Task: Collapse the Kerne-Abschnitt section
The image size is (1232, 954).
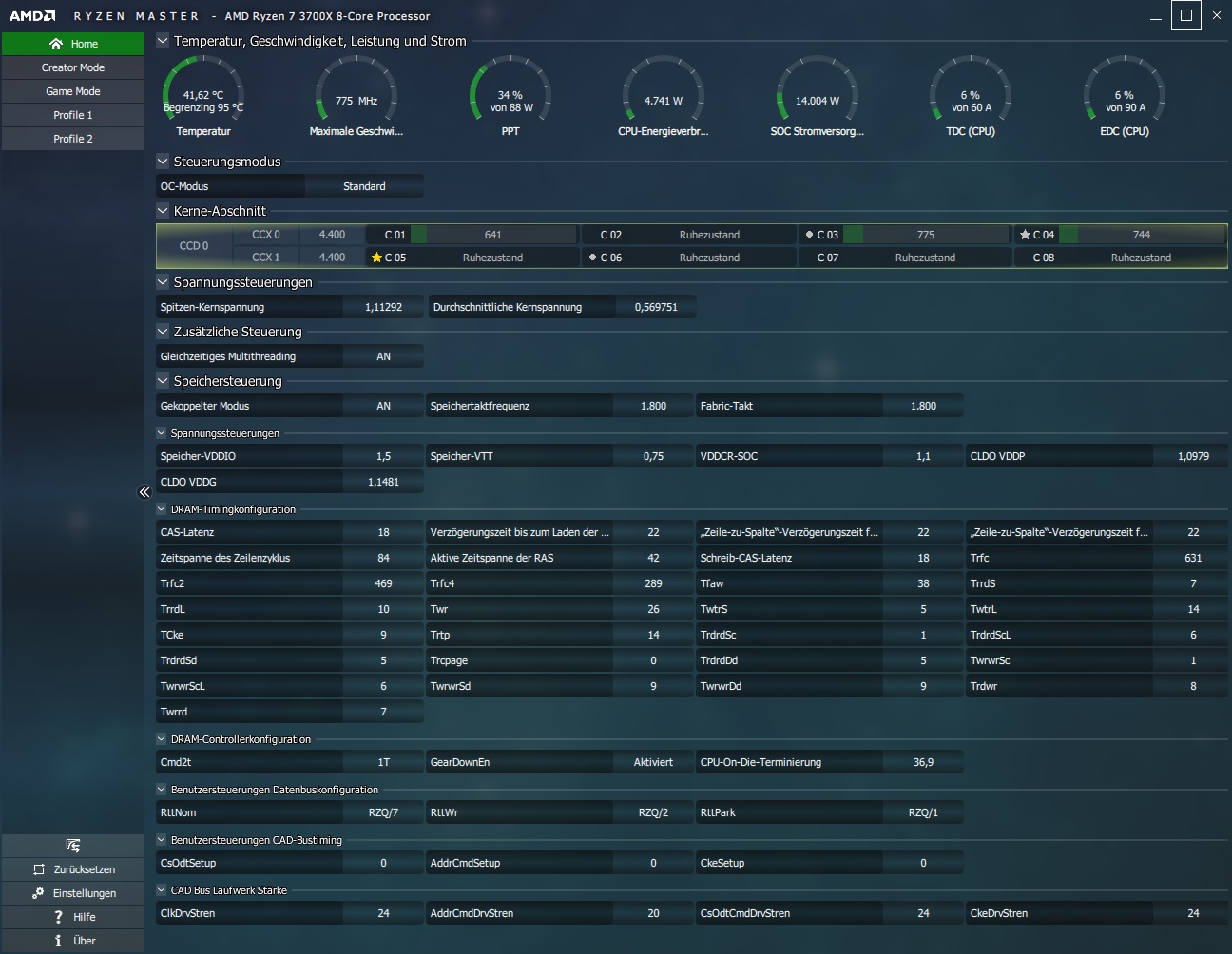Action: coord(163,211)
